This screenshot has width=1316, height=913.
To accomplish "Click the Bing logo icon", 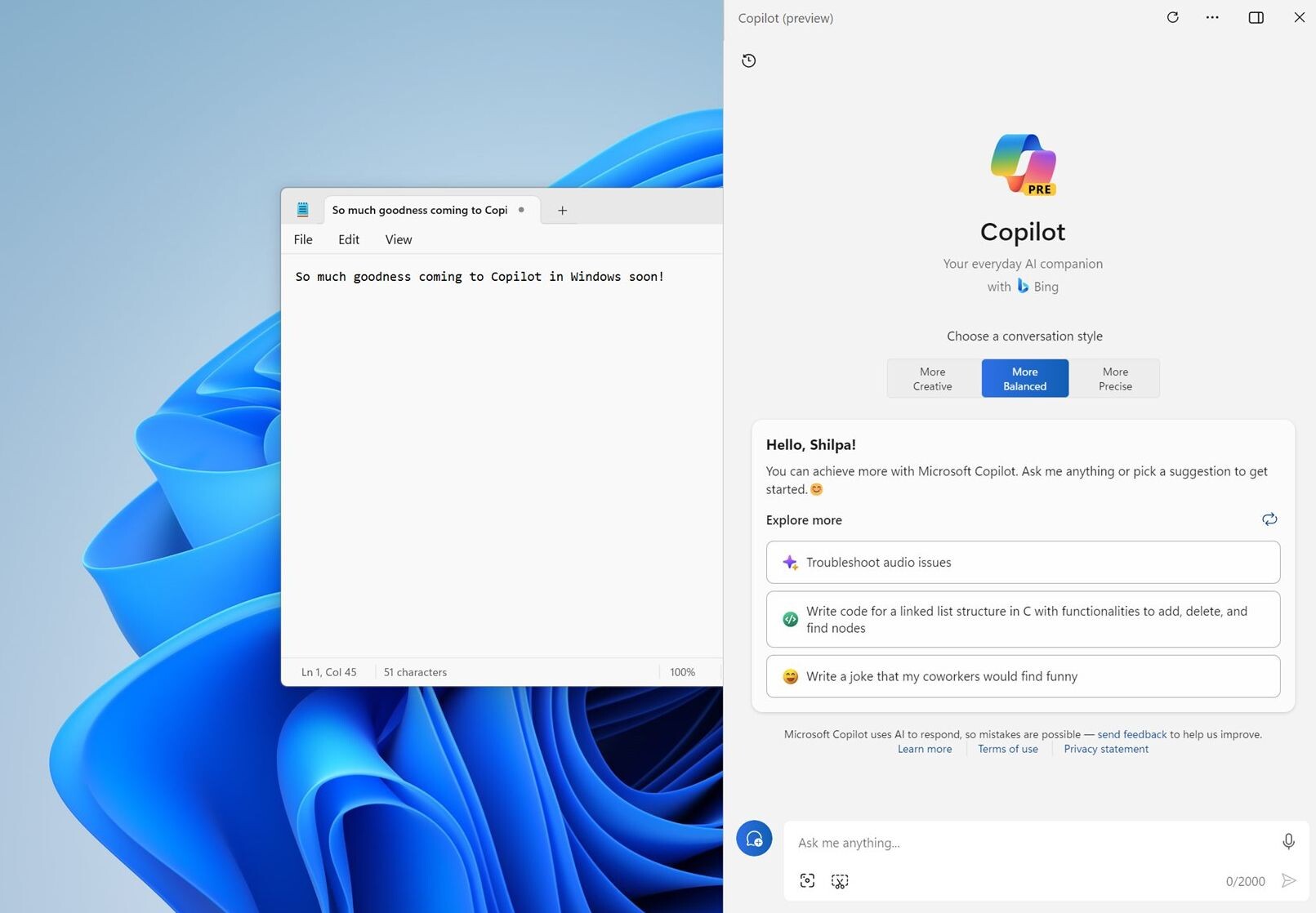I will pos(1023,286).
